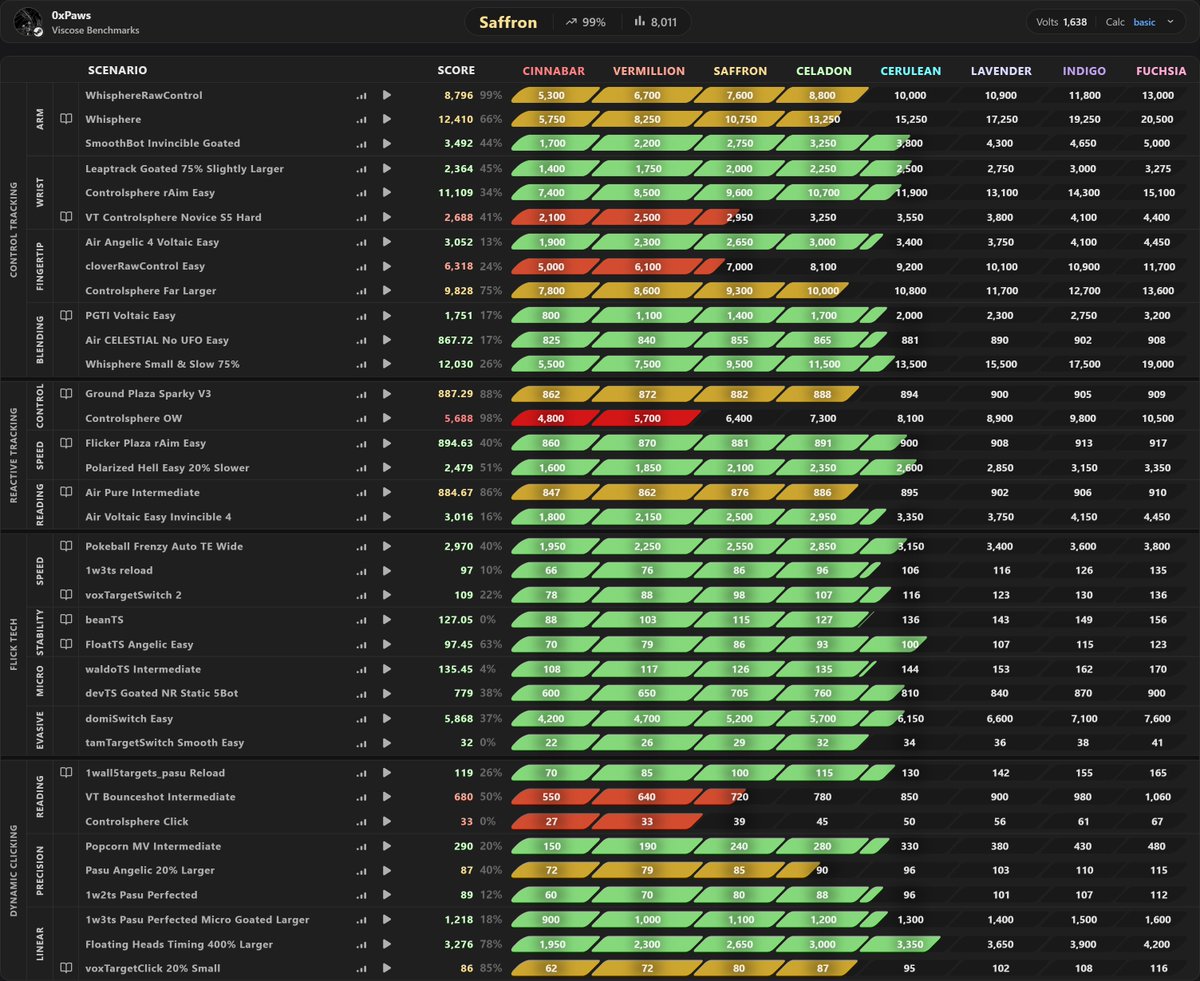Screen dimensions: 1200x981
Task: Open the book icon beside Pokeball Frenzy Auto TE Wide
Action: [66, 546]
